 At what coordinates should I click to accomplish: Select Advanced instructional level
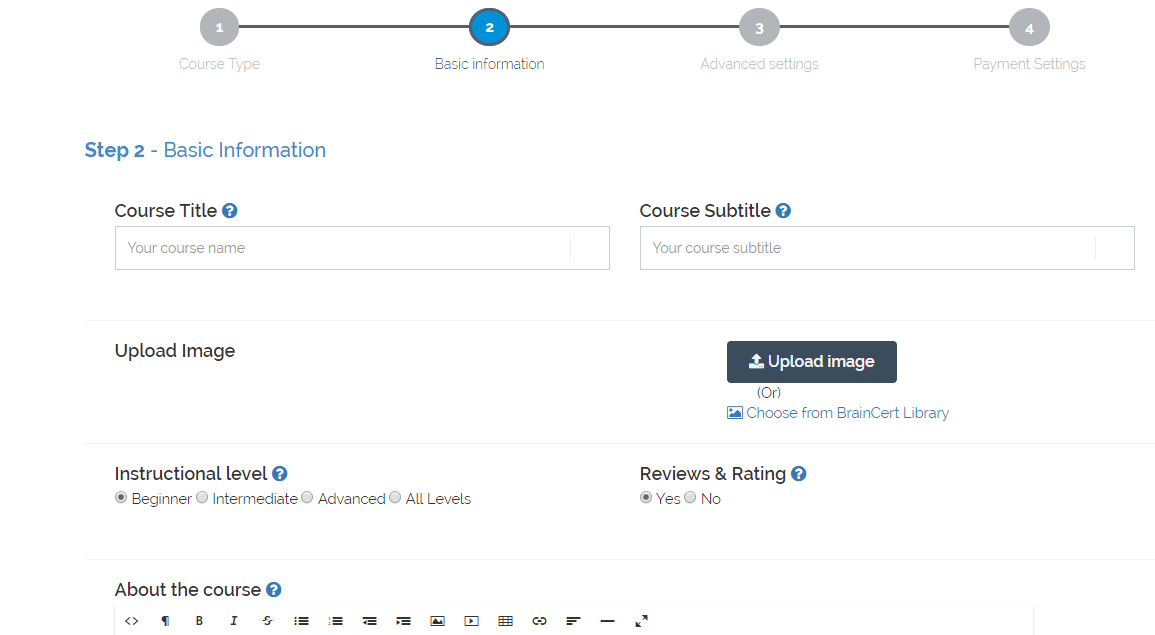(x=308, y=498)
